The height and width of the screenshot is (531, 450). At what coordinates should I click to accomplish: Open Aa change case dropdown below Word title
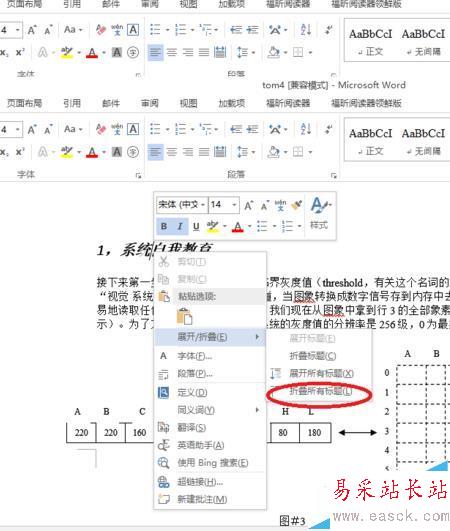tap(73, 129)
